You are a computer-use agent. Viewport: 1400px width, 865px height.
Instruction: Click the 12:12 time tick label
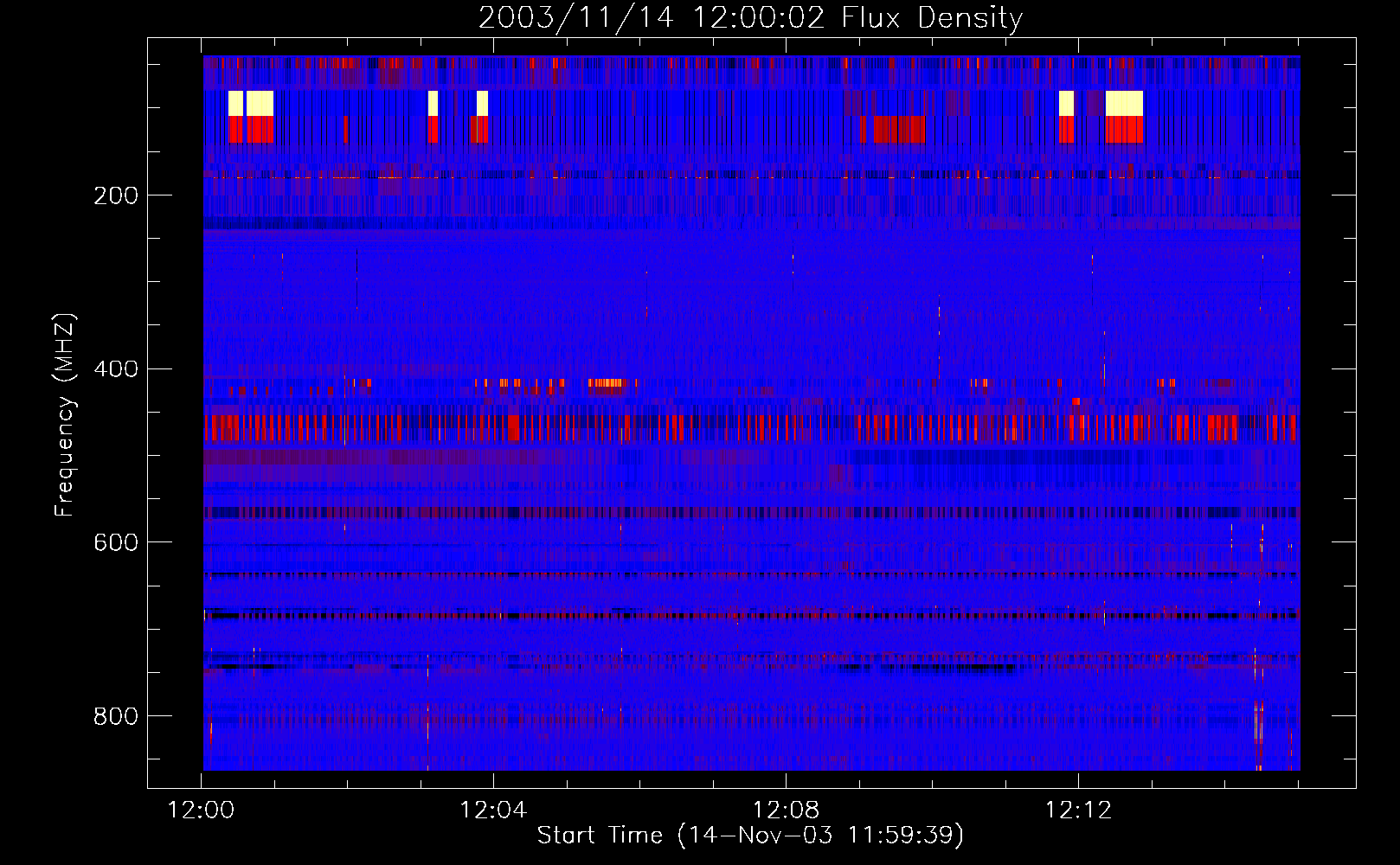click(1078, 811)
